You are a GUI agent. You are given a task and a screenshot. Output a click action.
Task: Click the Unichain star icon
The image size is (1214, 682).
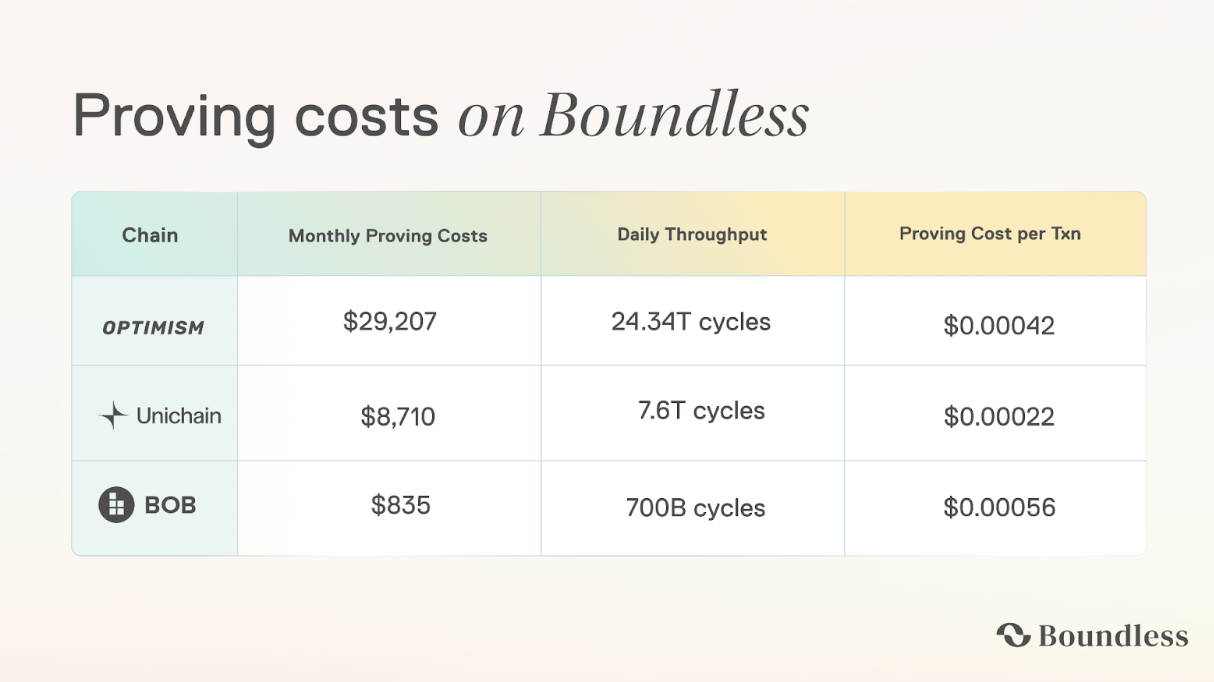114,416
